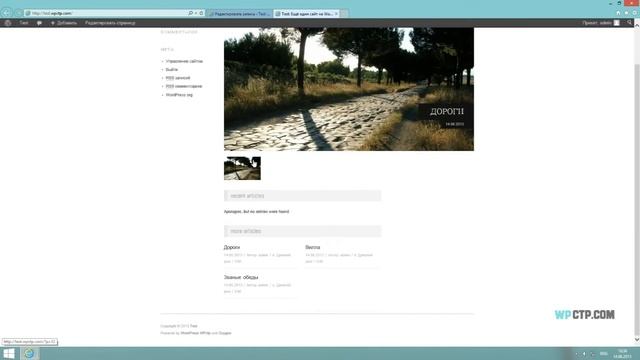This screenshot has width=640, height=360.
Task: Open the comments bubble in admin bar
Action: click(x=39, y=23)
